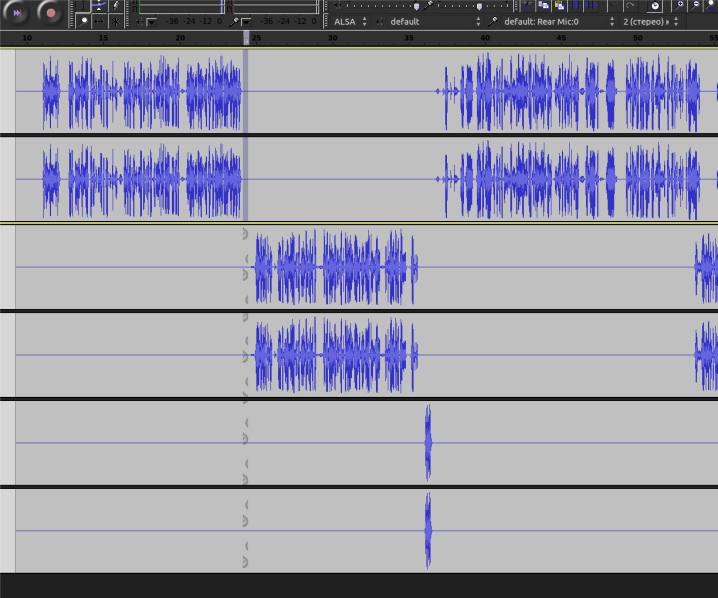Open the '2 (стерео)' channels dropdown

[x=650, y=22]
